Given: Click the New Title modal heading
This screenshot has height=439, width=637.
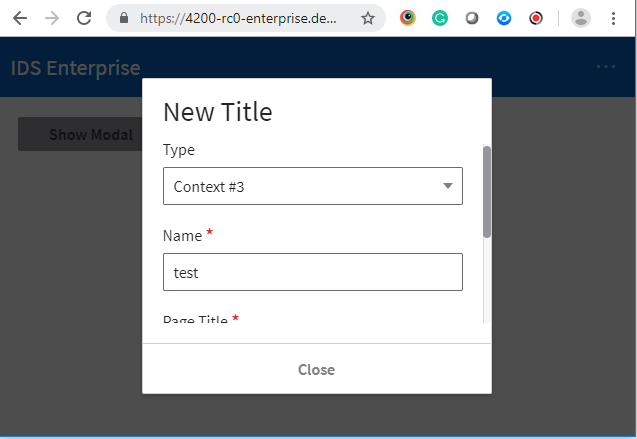Looking at the screenshot, I should tap(218, 112).
